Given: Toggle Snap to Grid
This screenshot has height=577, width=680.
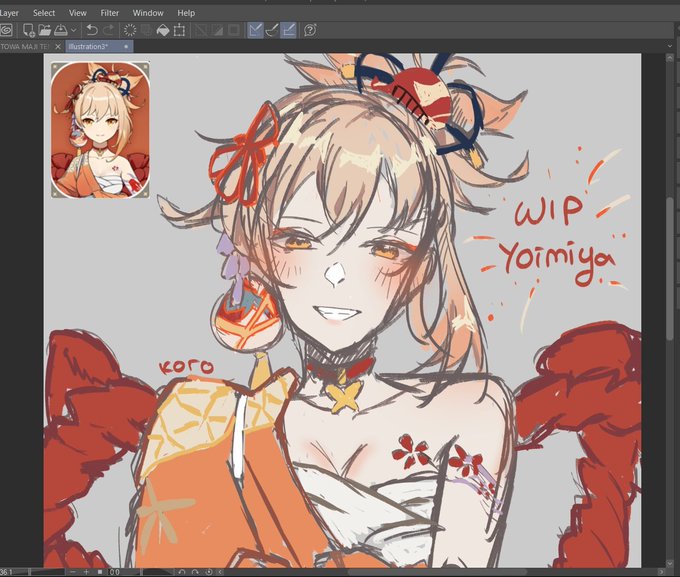Looking at the screenshot, I should coord(288,30).
